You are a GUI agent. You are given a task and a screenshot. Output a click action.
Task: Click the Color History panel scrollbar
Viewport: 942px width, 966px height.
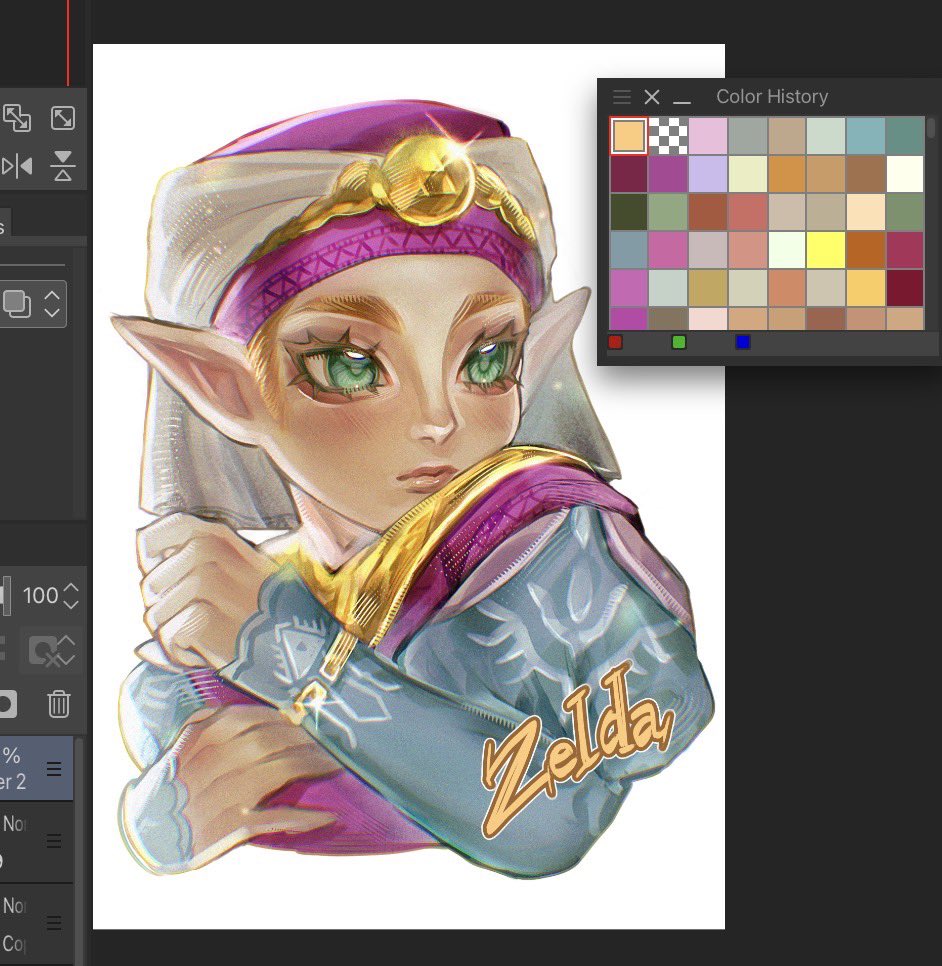[931, 128]
